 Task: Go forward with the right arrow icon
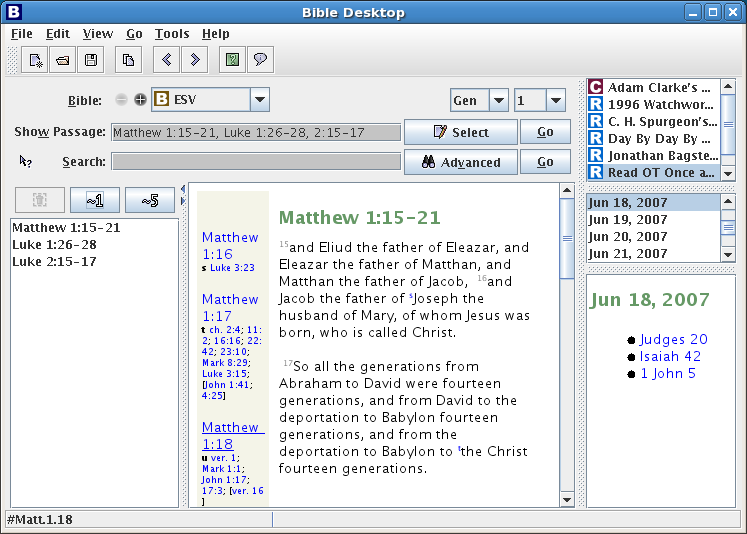pos(194,60)
